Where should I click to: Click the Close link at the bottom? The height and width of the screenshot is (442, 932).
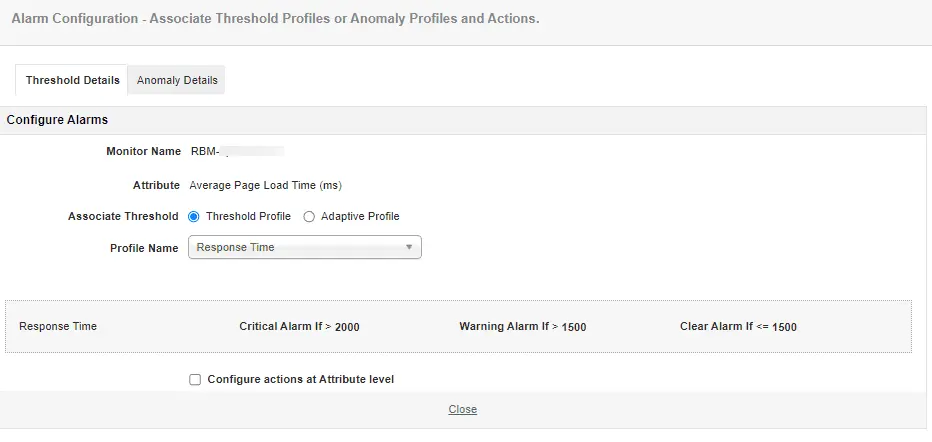pyautogui.click(x=462, y=409)
